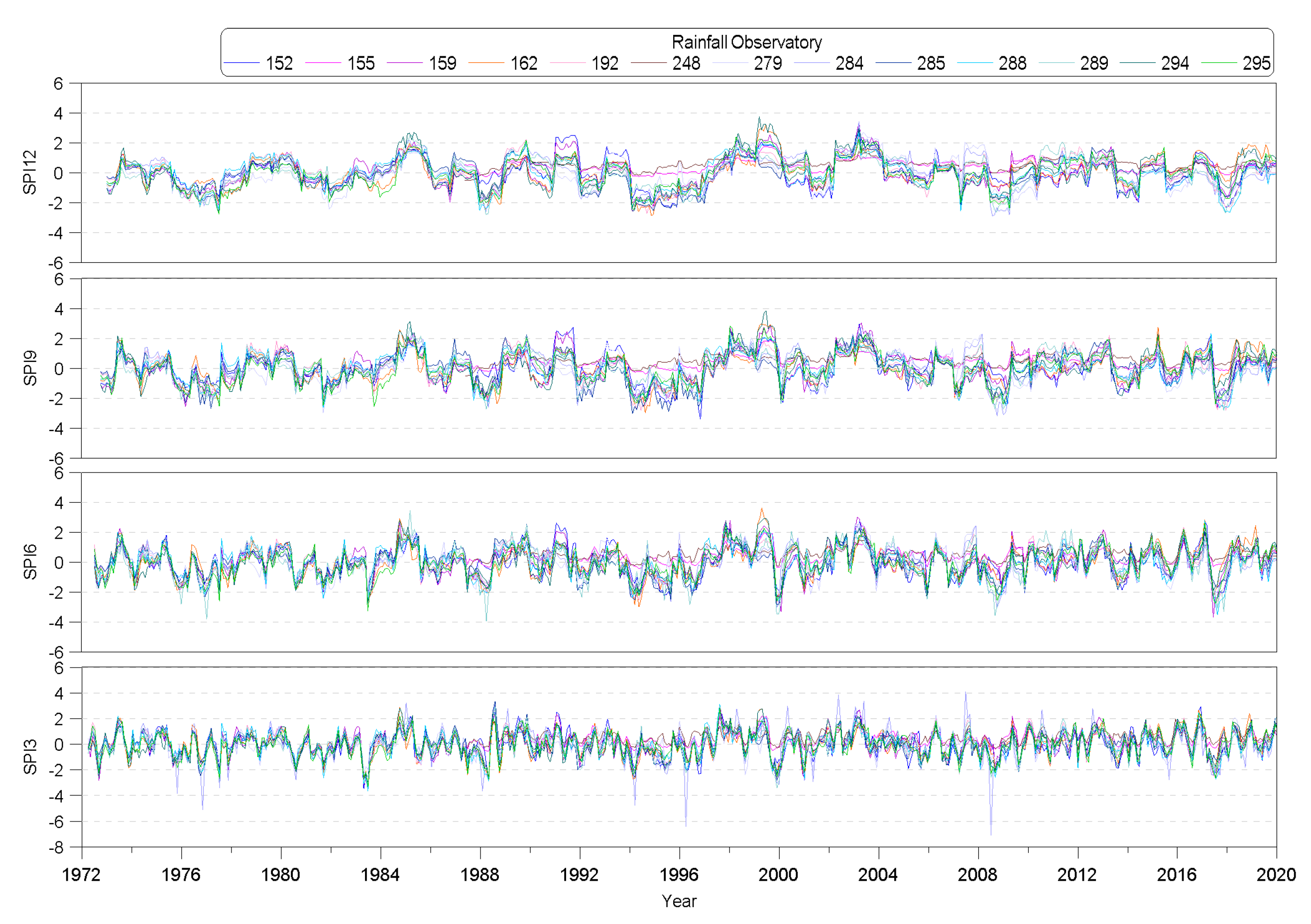Click the Year x-axis title
This screenshot has height=924, width=1311.
[x=679, y=901]
